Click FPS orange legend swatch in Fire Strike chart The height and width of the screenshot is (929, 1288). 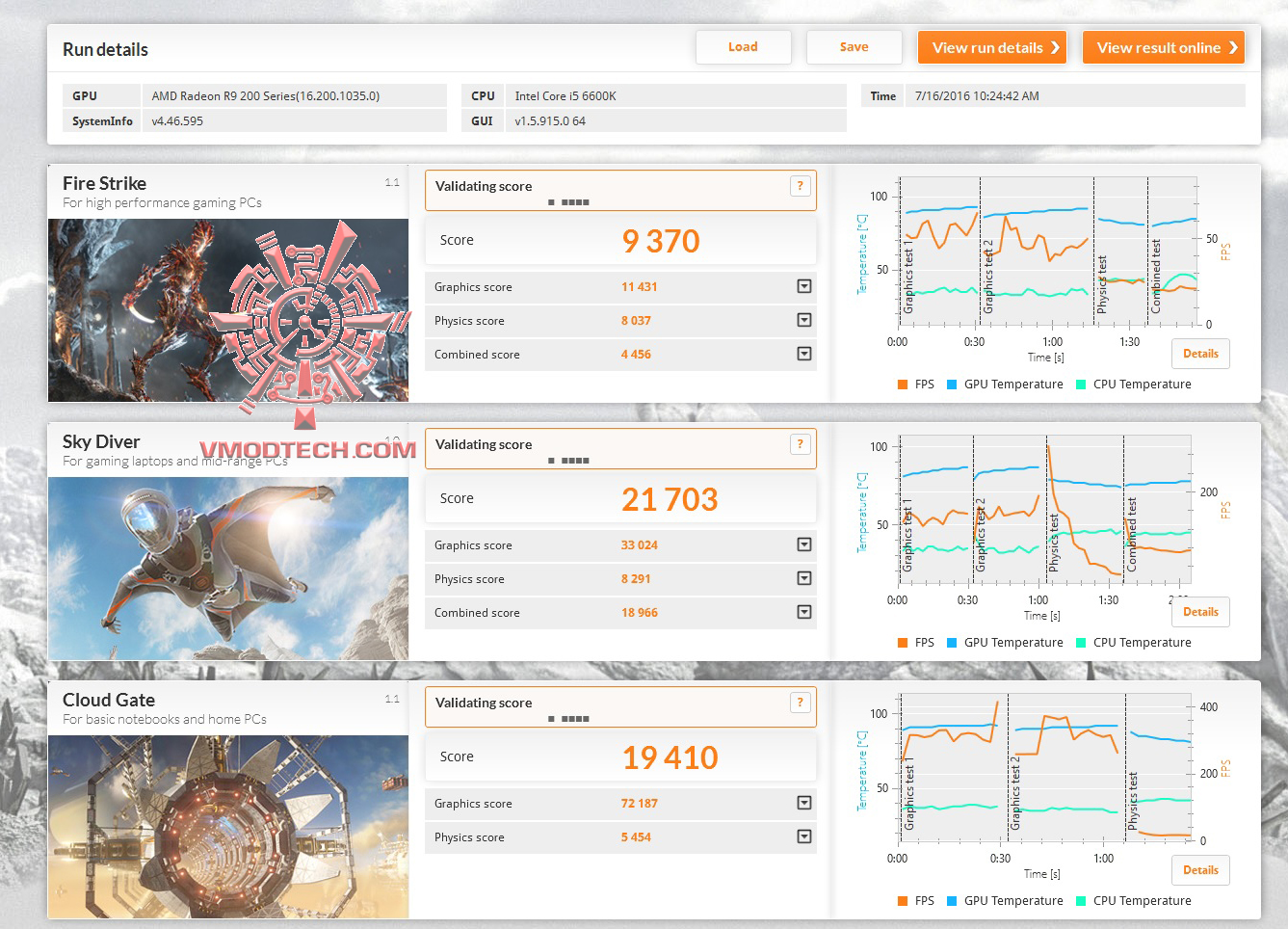[903, 385]
